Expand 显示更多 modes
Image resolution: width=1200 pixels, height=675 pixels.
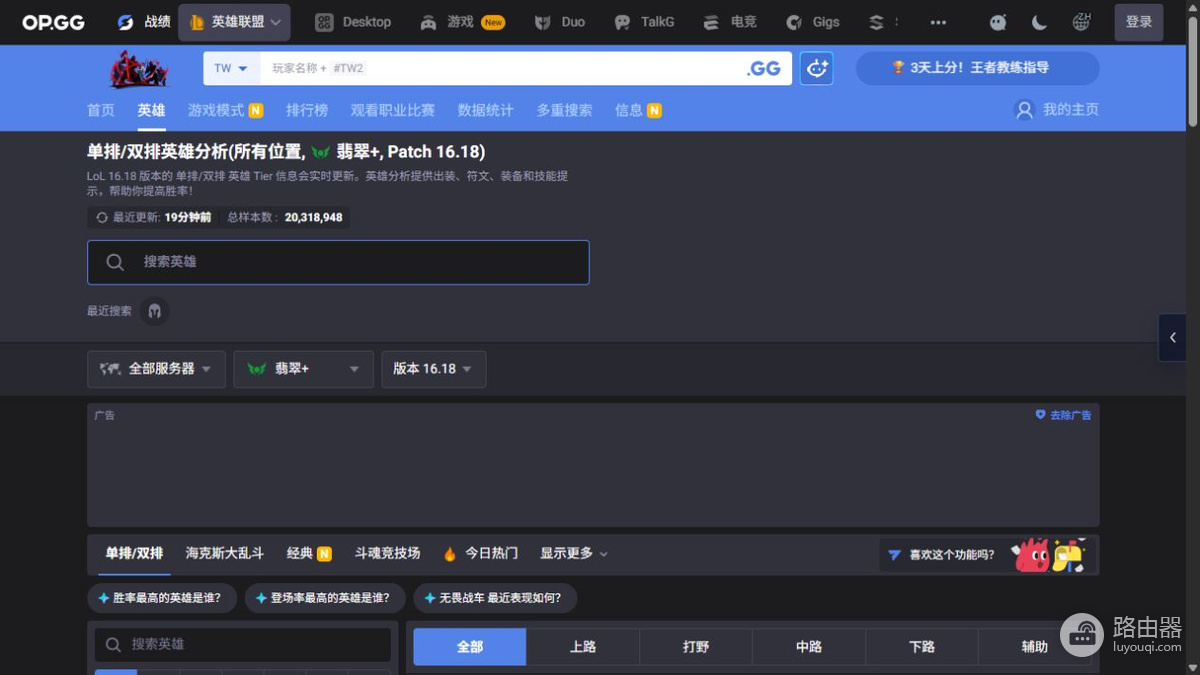click(x=574, y=553)
